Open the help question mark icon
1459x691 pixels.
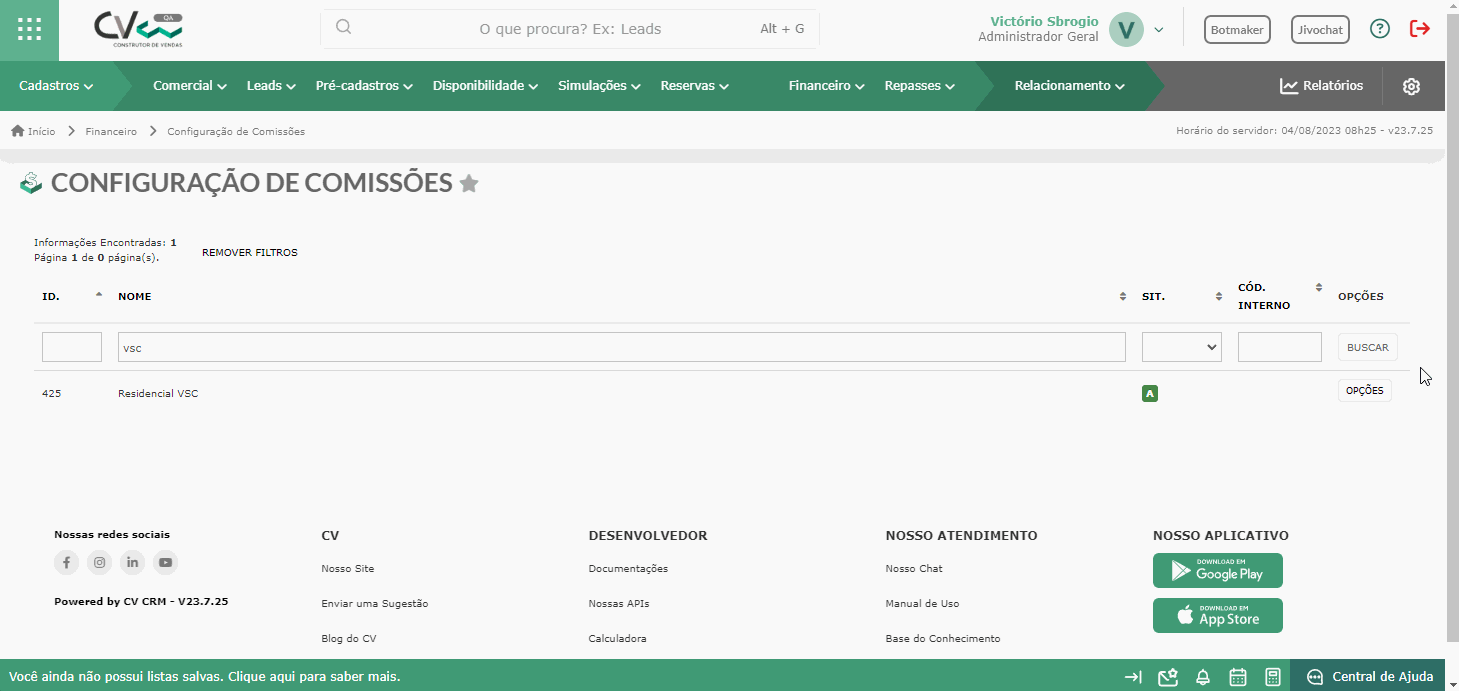click(x=1380, y=29)
